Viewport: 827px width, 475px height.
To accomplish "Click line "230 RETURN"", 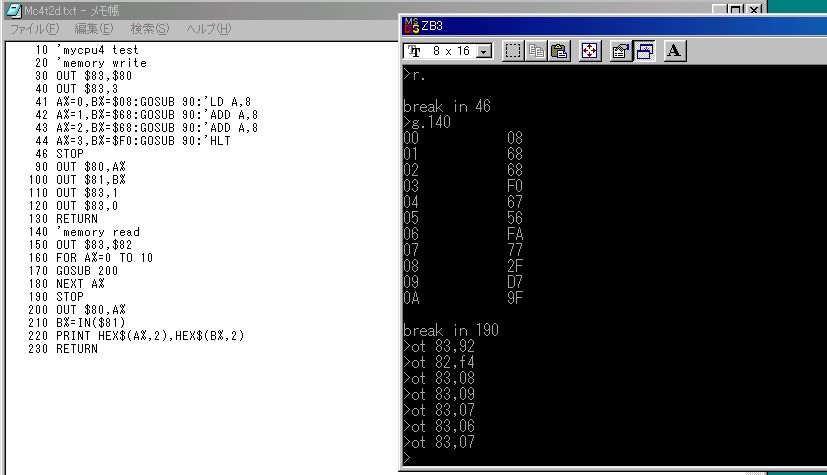I will pyautogui.click(x=63, y=349).
